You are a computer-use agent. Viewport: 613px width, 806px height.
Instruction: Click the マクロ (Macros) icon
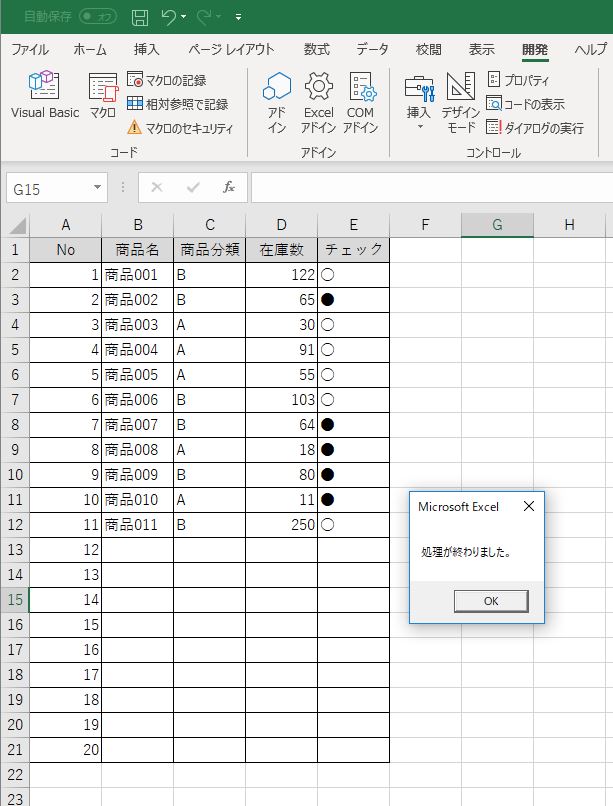pos(102,97)
